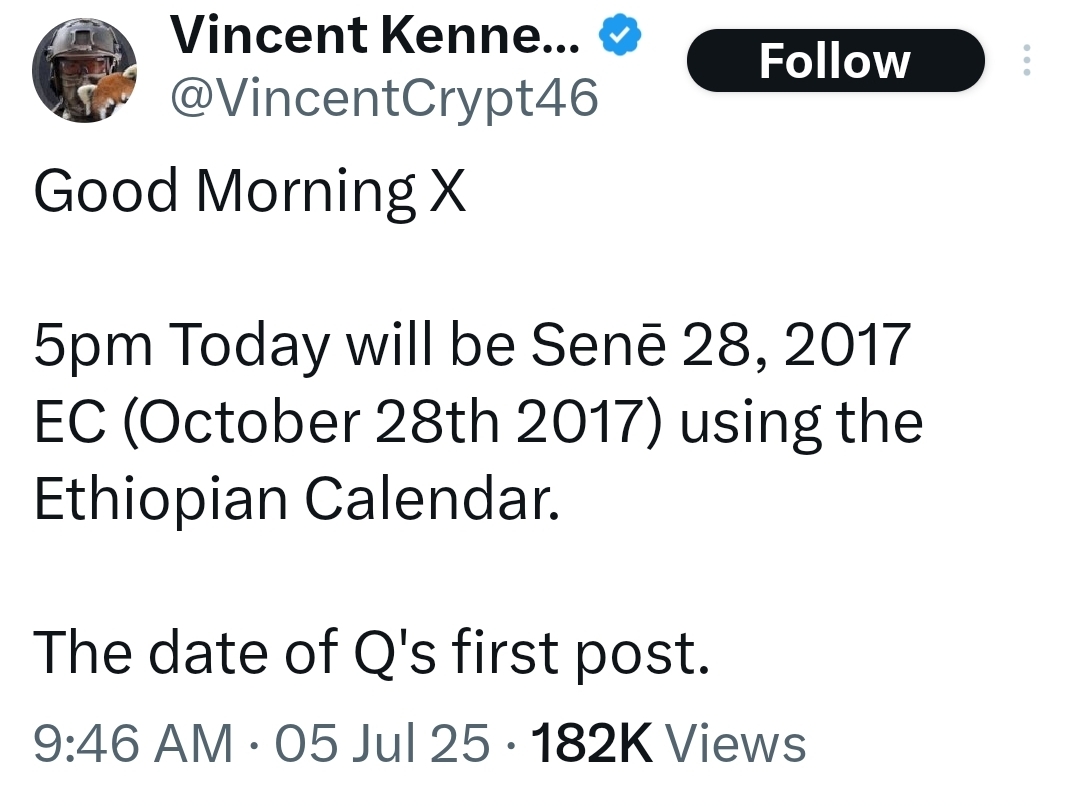Select the 'Senē 28, 2017' date text
The height and width of the screenshot is (806, 1080).
tap(721, 344)
